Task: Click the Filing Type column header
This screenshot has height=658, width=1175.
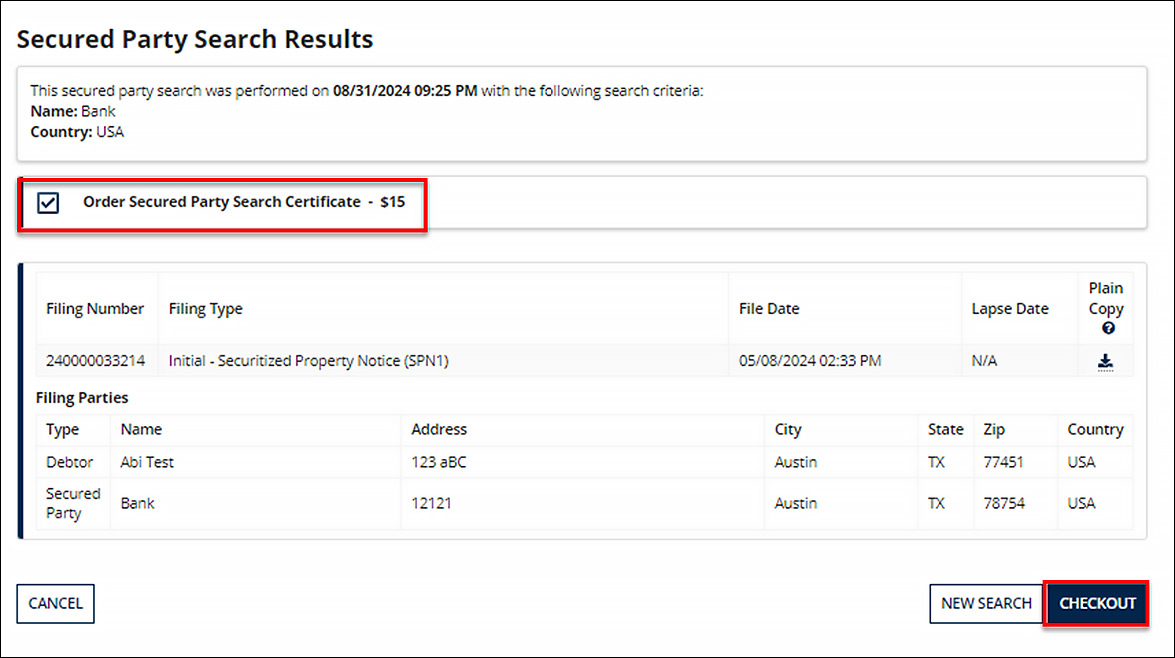Action: pyautogui.click(x=206, y=309)
